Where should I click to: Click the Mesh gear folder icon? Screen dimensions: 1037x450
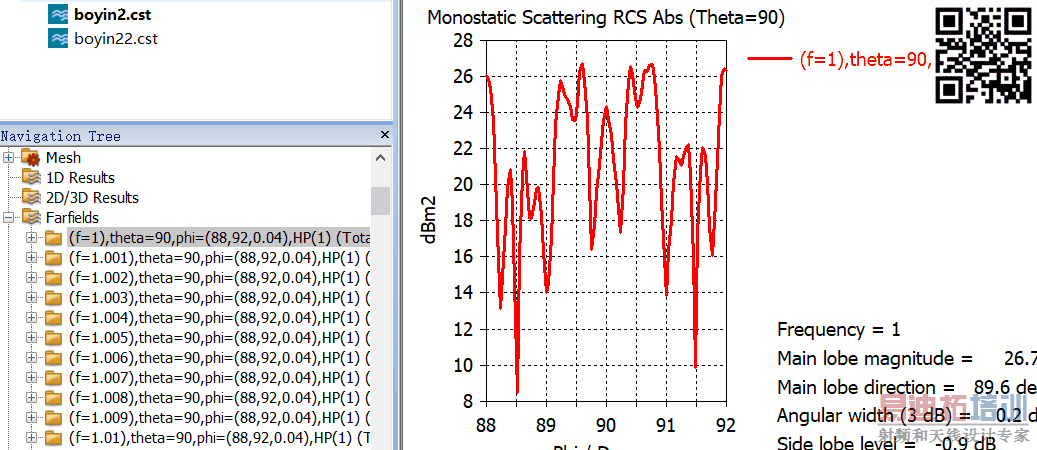(x=31, y=158)
